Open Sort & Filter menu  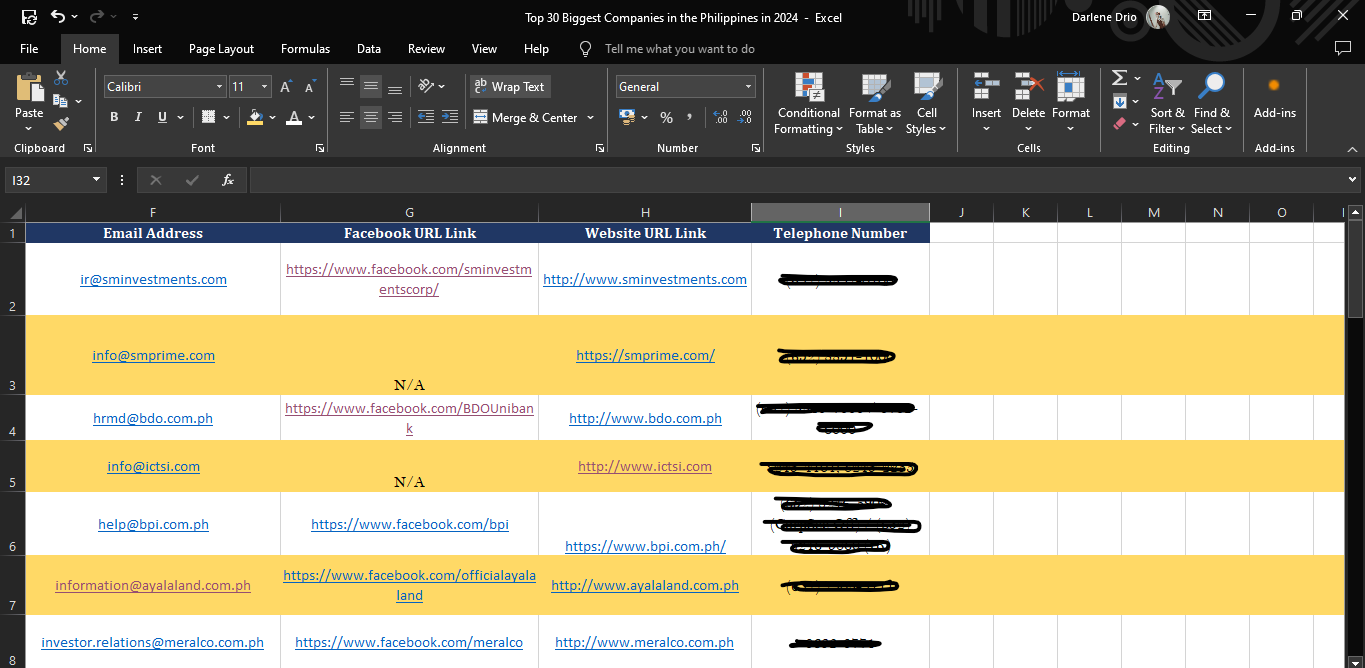coord(1167,103)
